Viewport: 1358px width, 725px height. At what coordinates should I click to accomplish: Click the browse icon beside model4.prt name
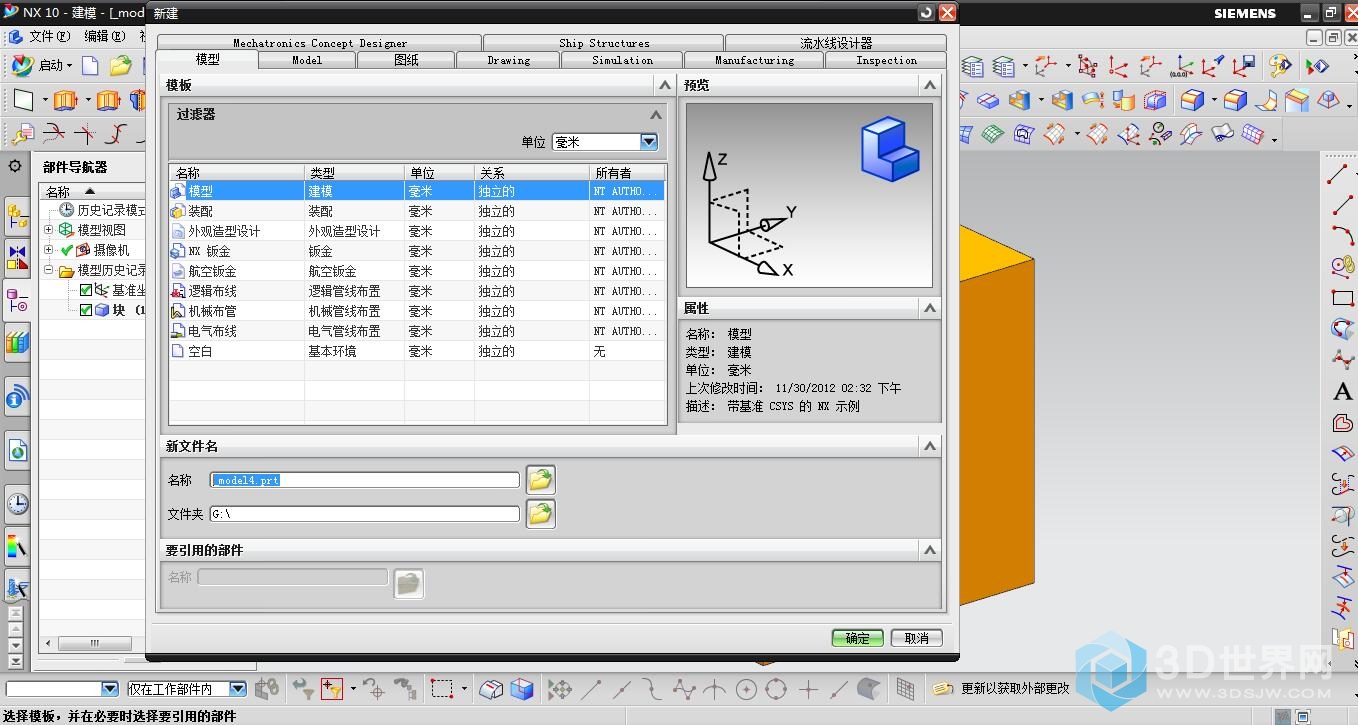[541, 480]
